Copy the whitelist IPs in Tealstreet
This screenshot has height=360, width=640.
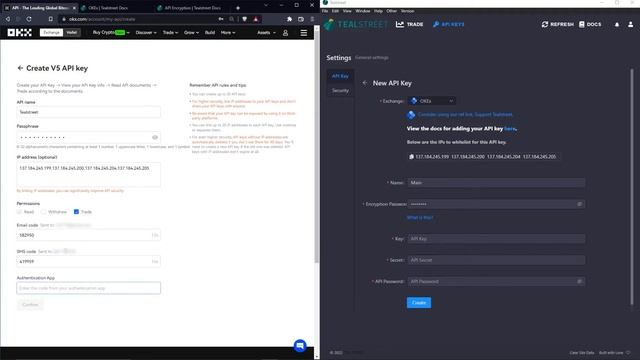coord(411,157)
